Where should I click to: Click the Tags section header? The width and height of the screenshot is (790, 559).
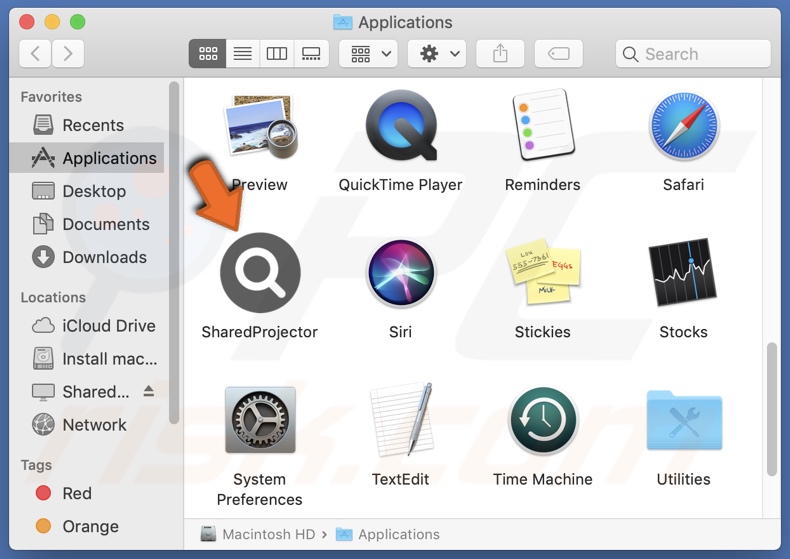[36, 465]
